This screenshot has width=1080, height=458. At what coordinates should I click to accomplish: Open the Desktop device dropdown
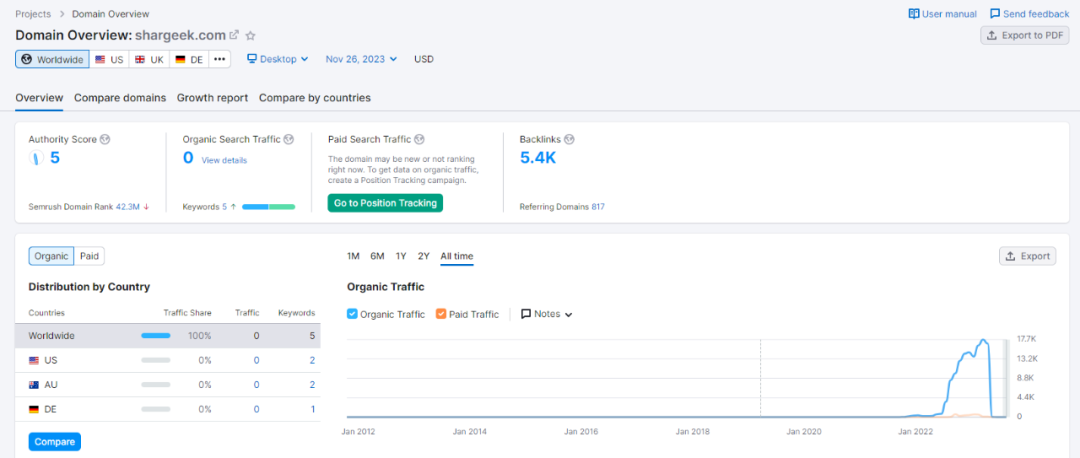[x=278, y=59]
